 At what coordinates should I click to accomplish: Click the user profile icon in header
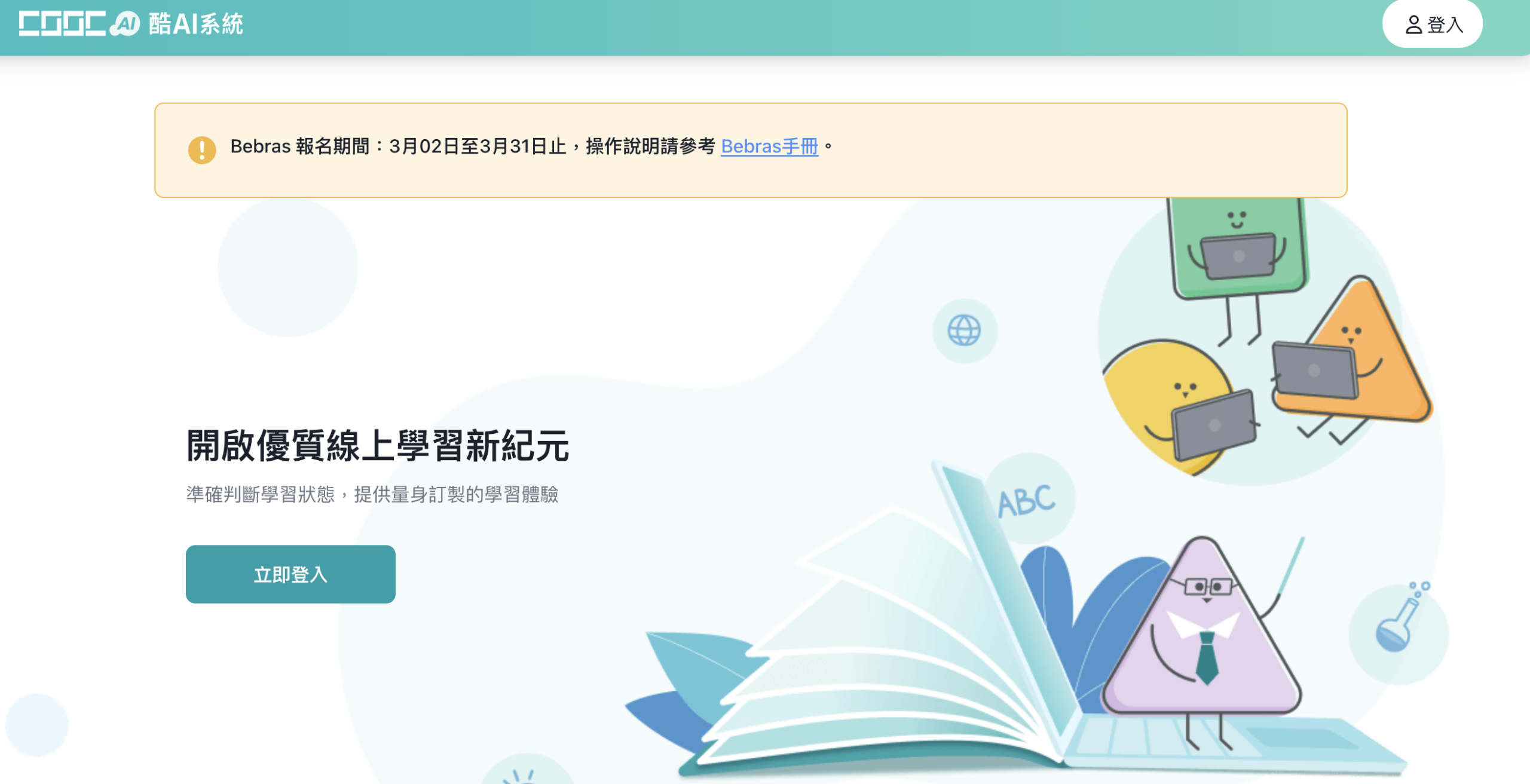pyautogui.click(x=1413, y=24)
